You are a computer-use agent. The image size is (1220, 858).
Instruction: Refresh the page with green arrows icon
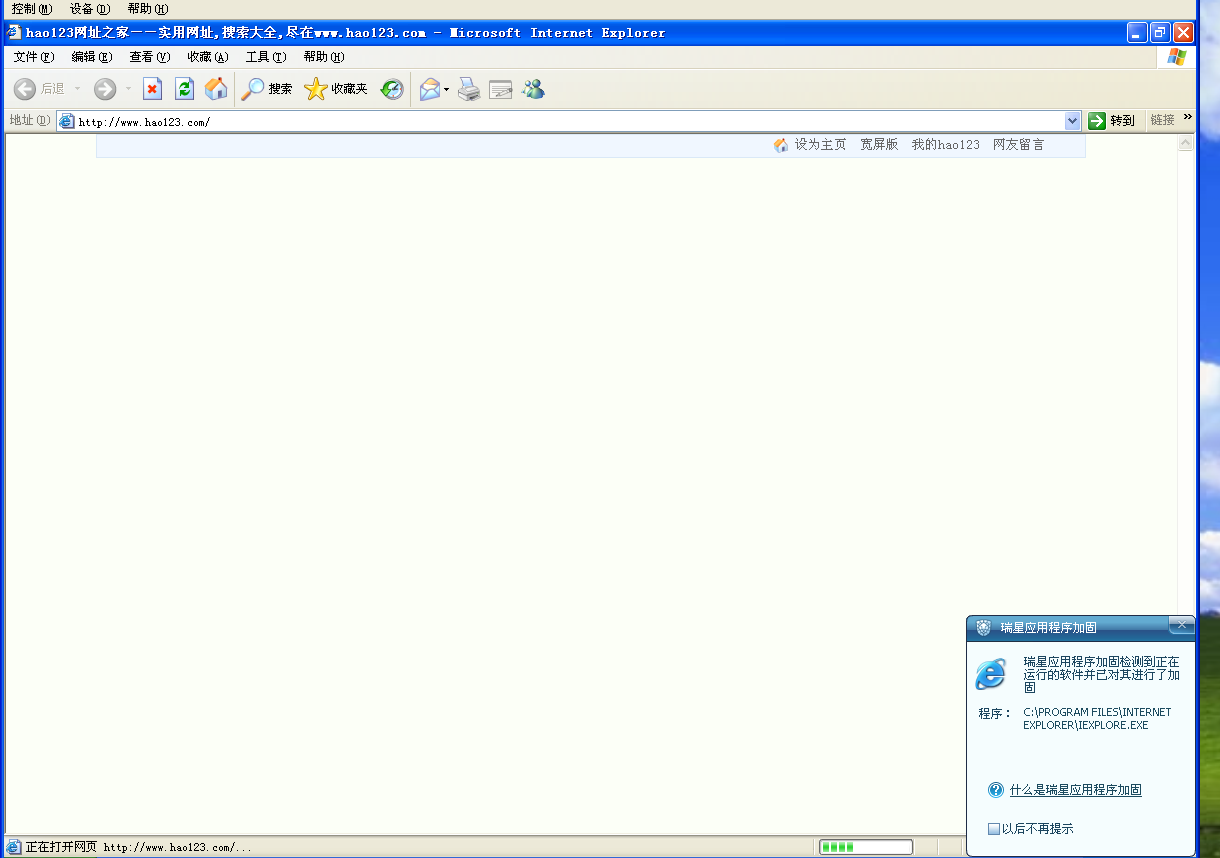click(x=184, y=89)
